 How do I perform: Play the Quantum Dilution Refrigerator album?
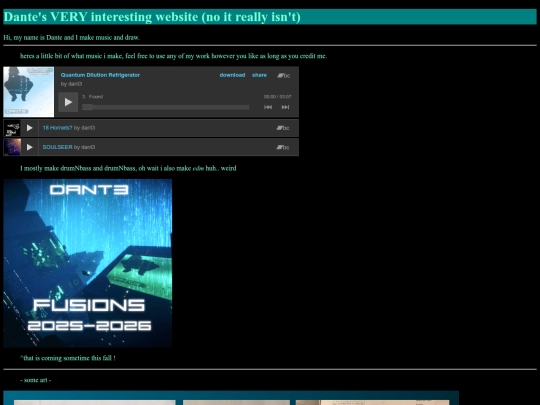point(68,102)
